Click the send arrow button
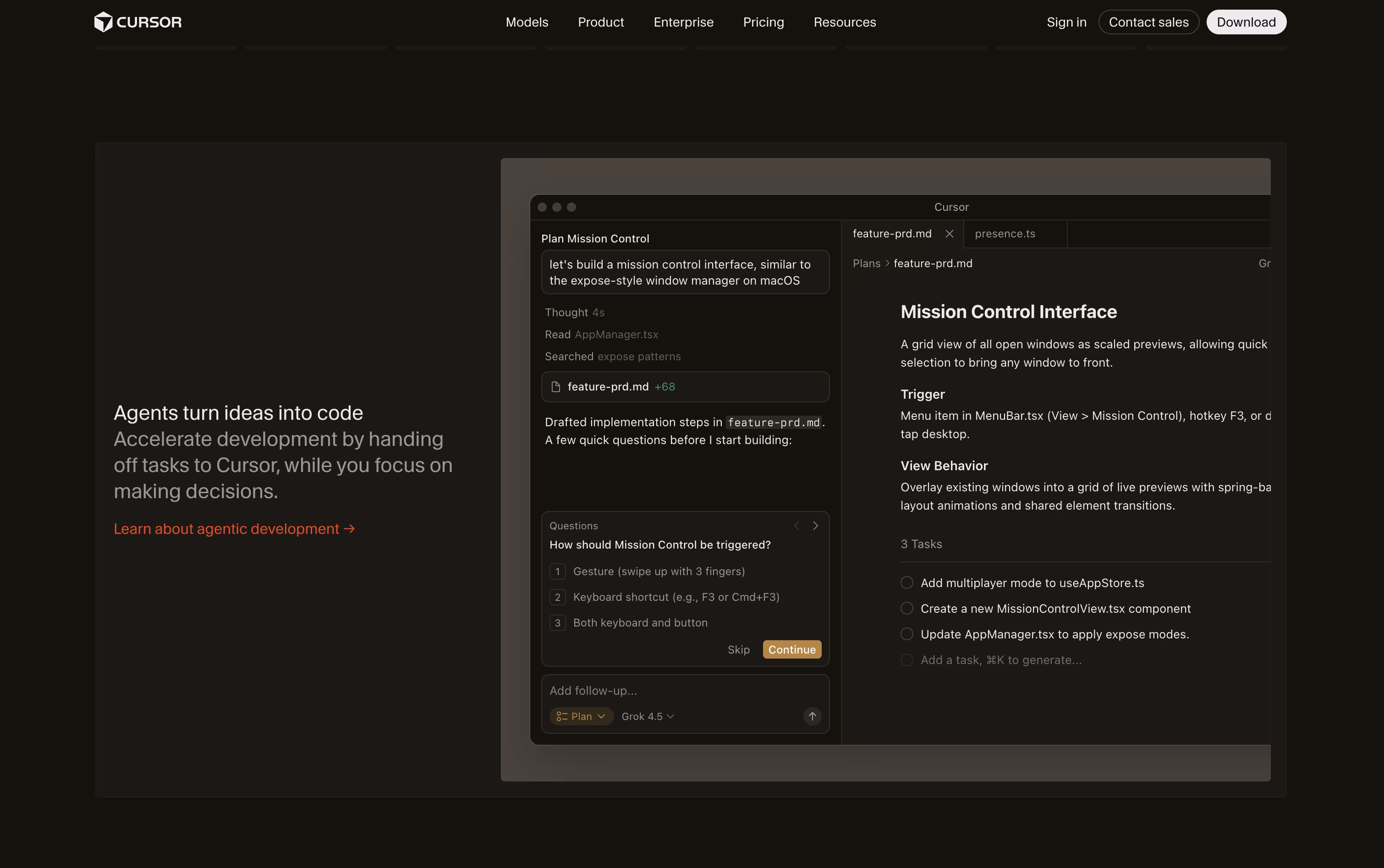1384x868 pixels. (x=812, y=716)
